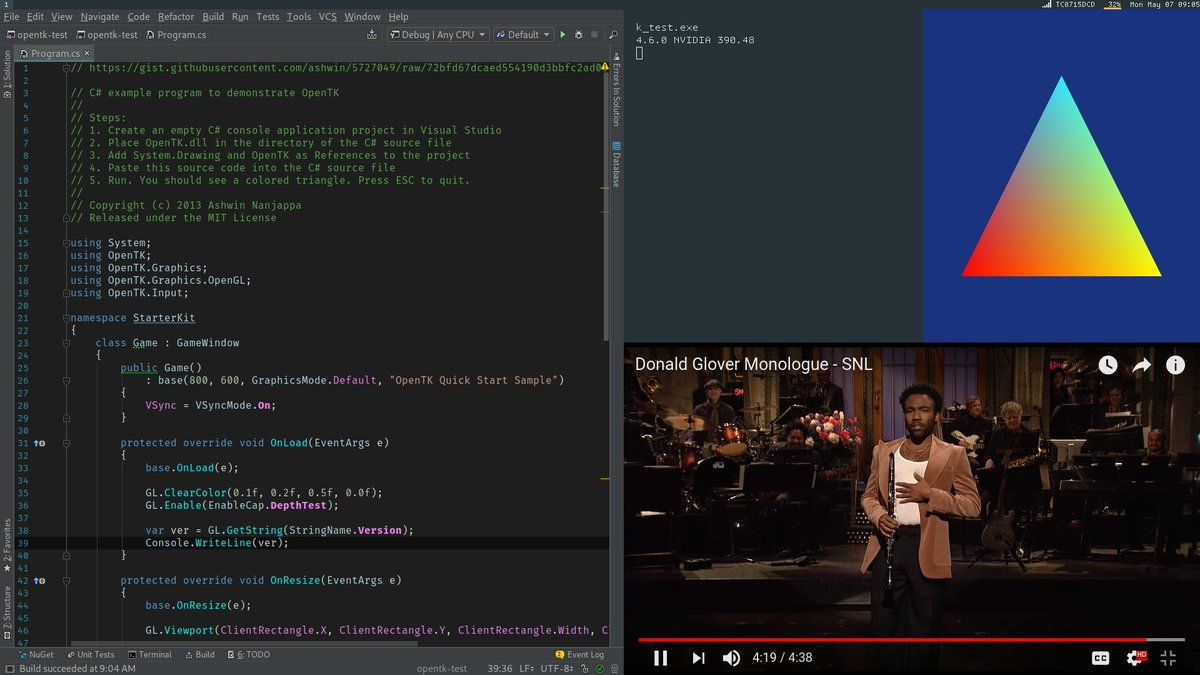Click the video title Donald Glover Monologue - SNL
Image resolution: width=1200 pixels, height=675 pixels.
[x=754, y=364]
